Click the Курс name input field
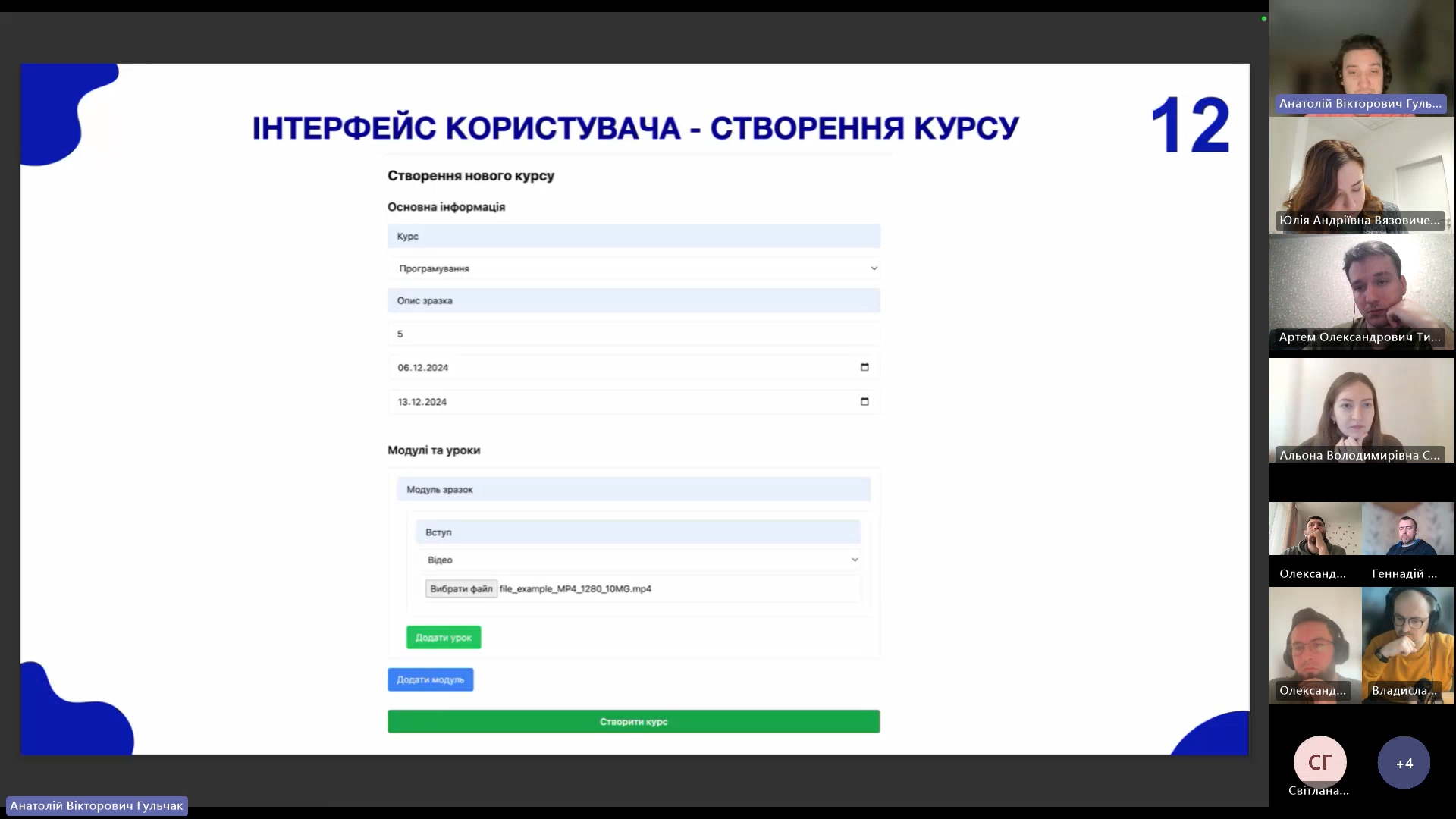1456x819 pixels. (634, 236)
